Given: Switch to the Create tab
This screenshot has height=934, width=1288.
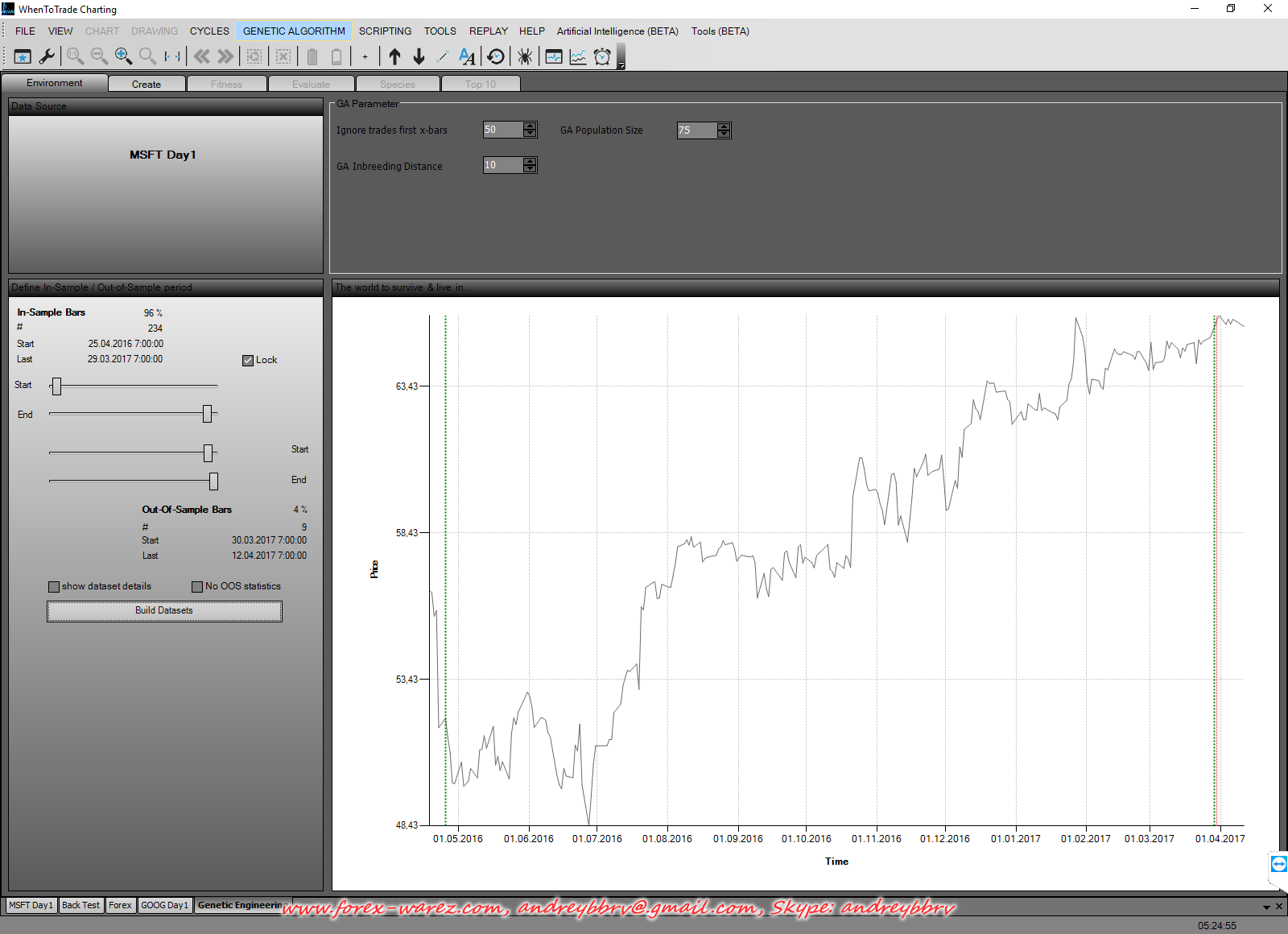Looking at the screenshot, I should pyautogui.click(x=147, y=84).
